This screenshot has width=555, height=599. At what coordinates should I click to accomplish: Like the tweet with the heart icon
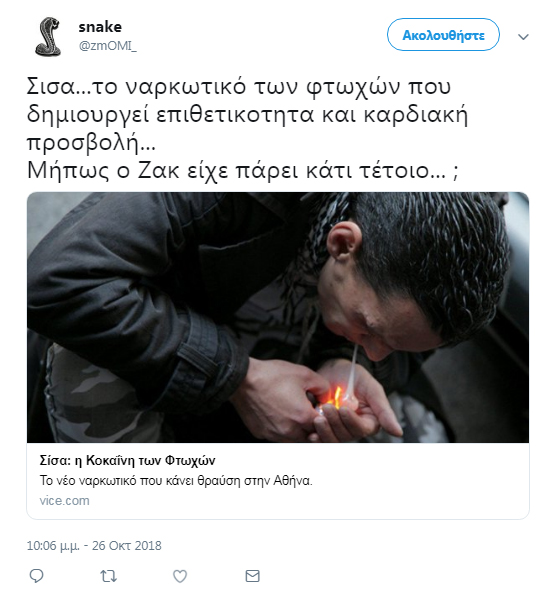point(180,576)
